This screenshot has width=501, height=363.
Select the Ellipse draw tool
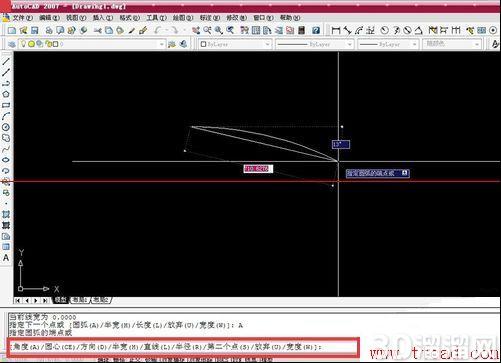pos(6,160)
